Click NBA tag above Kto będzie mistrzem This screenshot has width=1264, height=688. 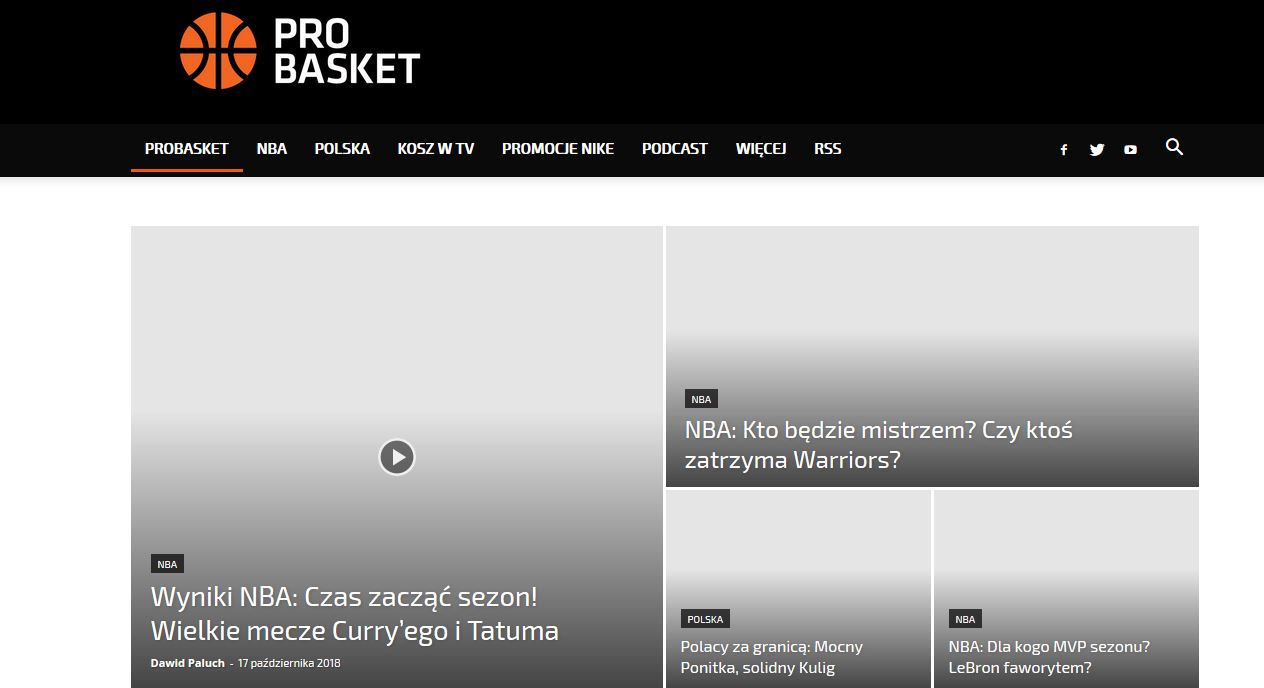(701, 399)
